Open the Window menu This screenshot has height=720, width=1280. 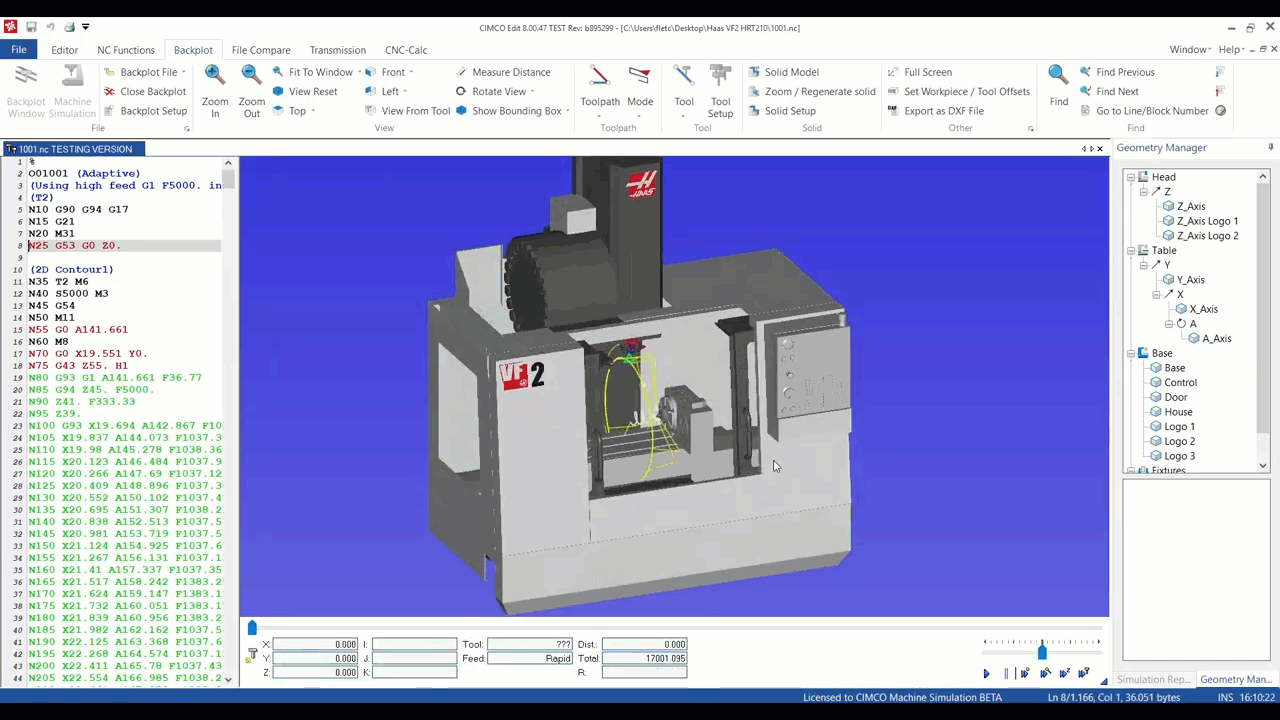click(1190, 50)
